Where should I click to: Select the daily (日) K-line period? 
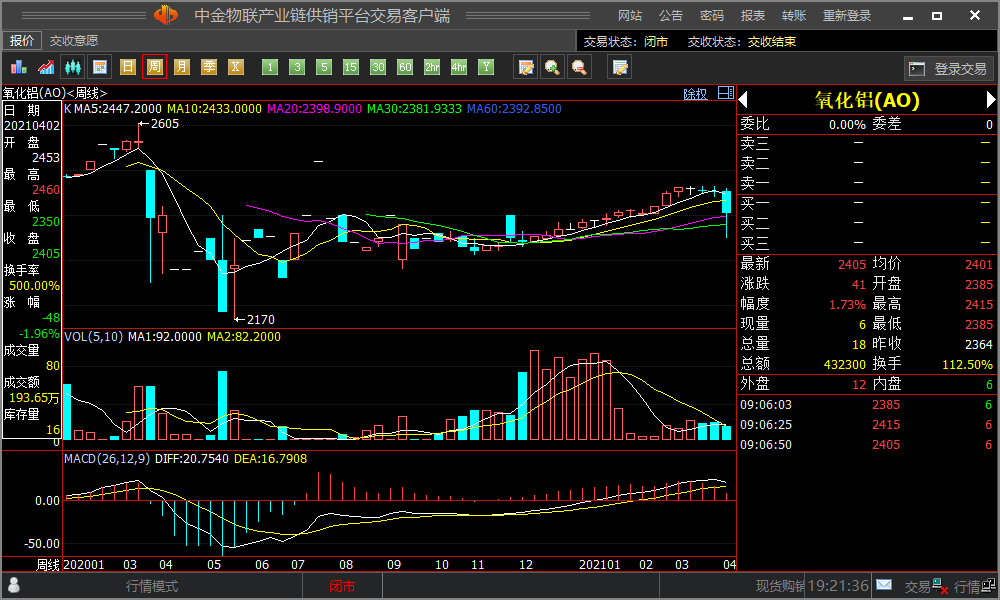(x=128, y=67)
